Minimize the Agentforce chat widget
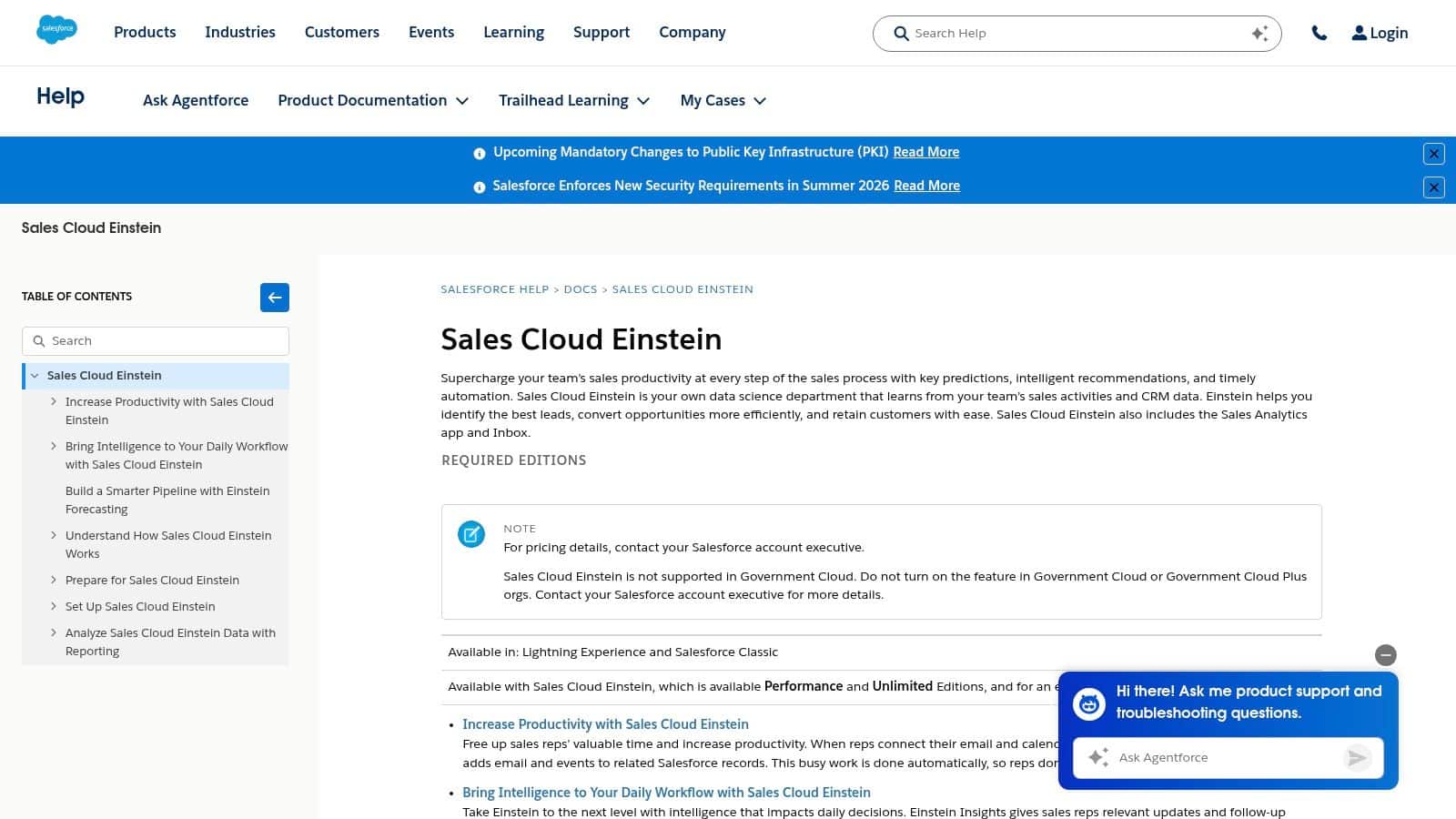Viewport: 1456px width, 819px height. (1385, 655)
